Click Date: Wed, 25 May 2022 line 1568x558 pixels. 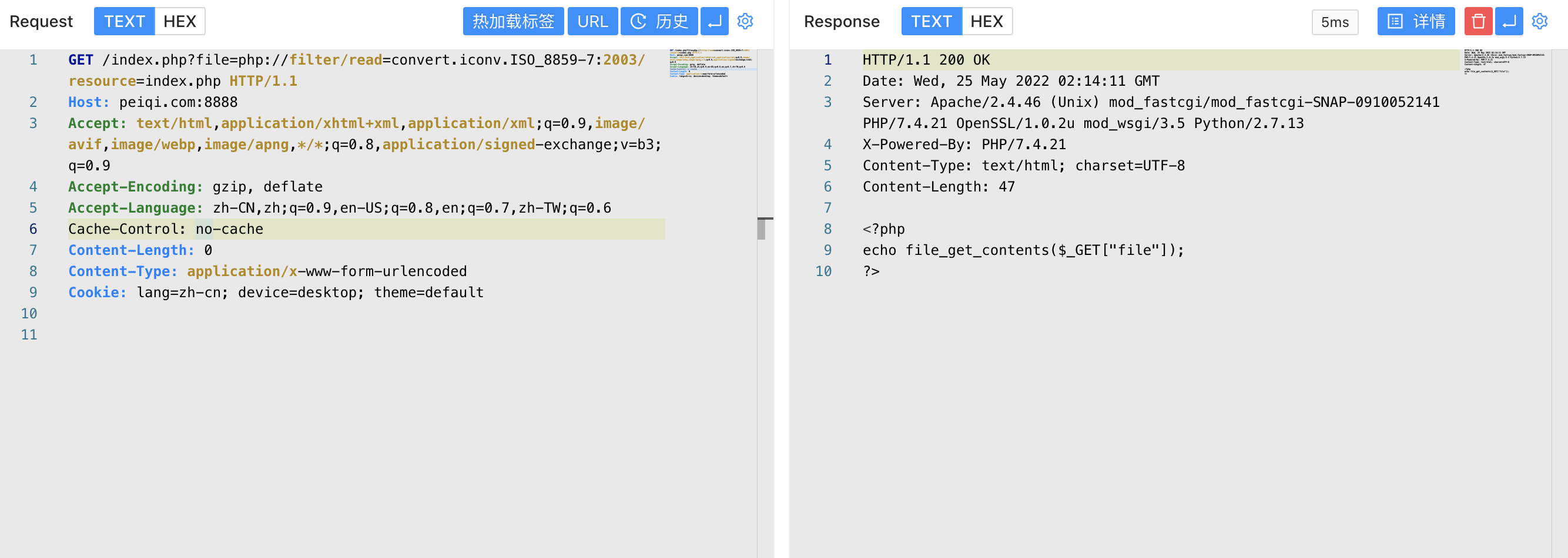tap(1011, 81)
